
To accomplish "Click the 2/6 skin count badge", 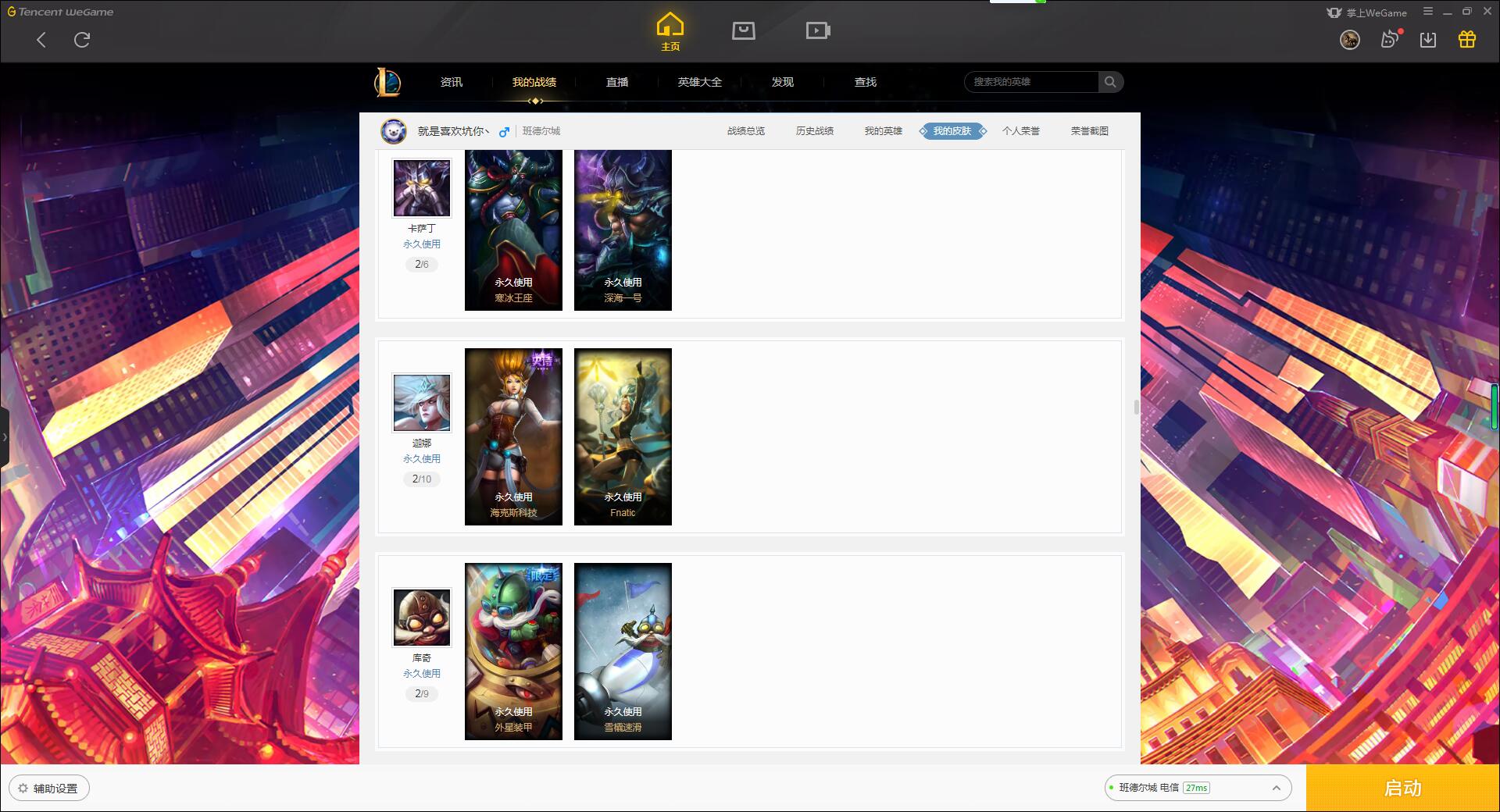I will [422, 265].
